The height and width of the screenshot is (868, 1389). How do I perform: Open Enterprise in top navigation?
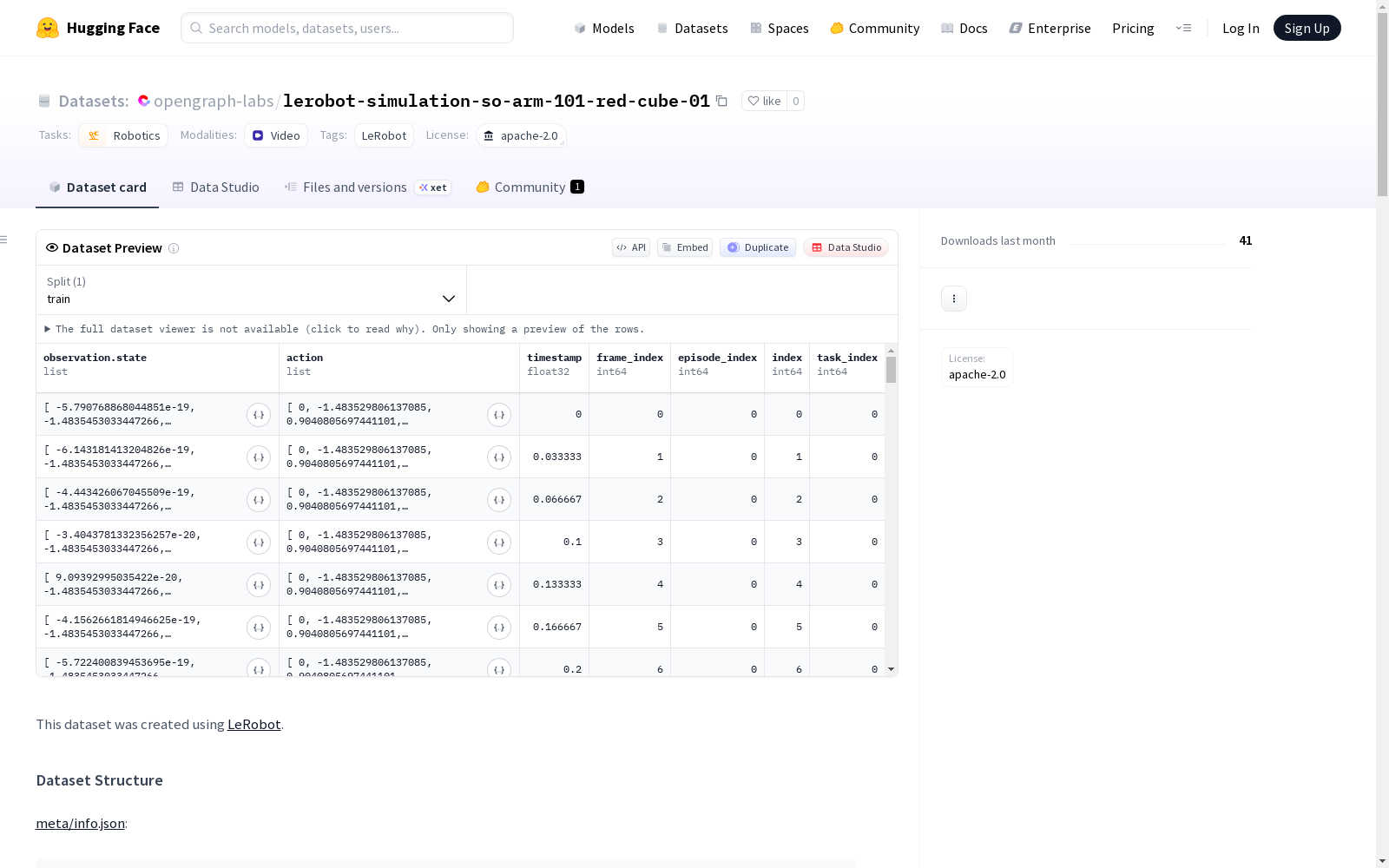[1050, 28]
